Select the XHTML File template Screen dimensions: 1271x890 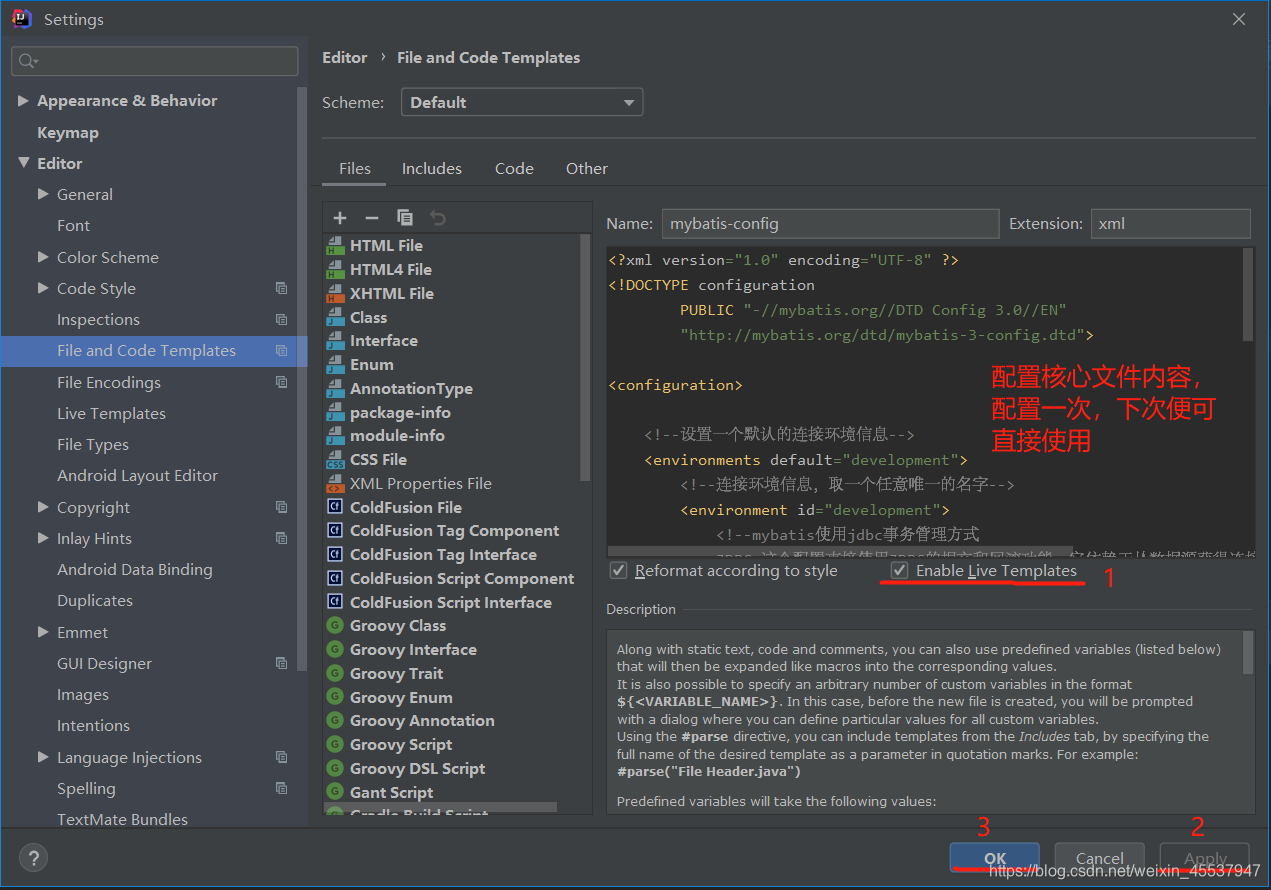[392, 294]
